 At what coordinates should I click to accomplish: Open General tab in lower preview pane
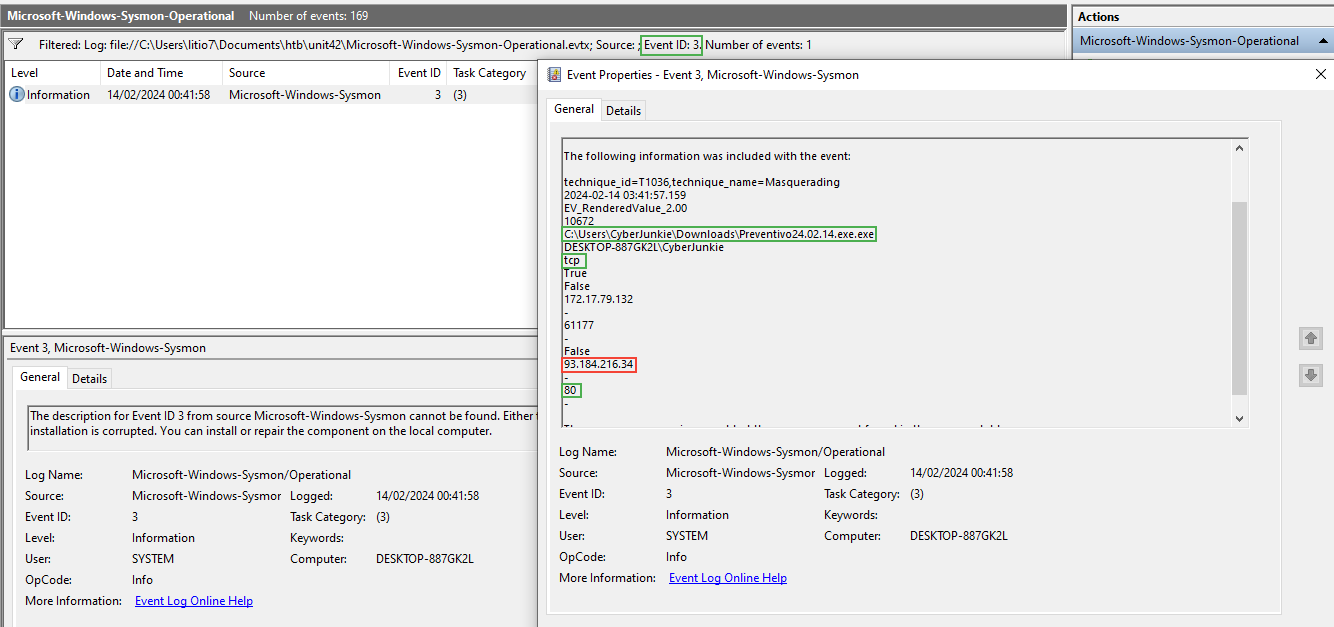(40, 377)
